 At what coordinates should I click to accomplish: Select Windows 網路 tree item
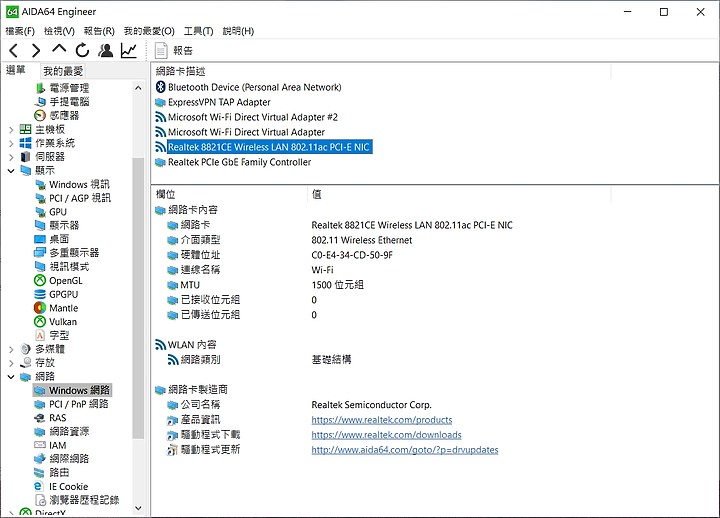72,390
